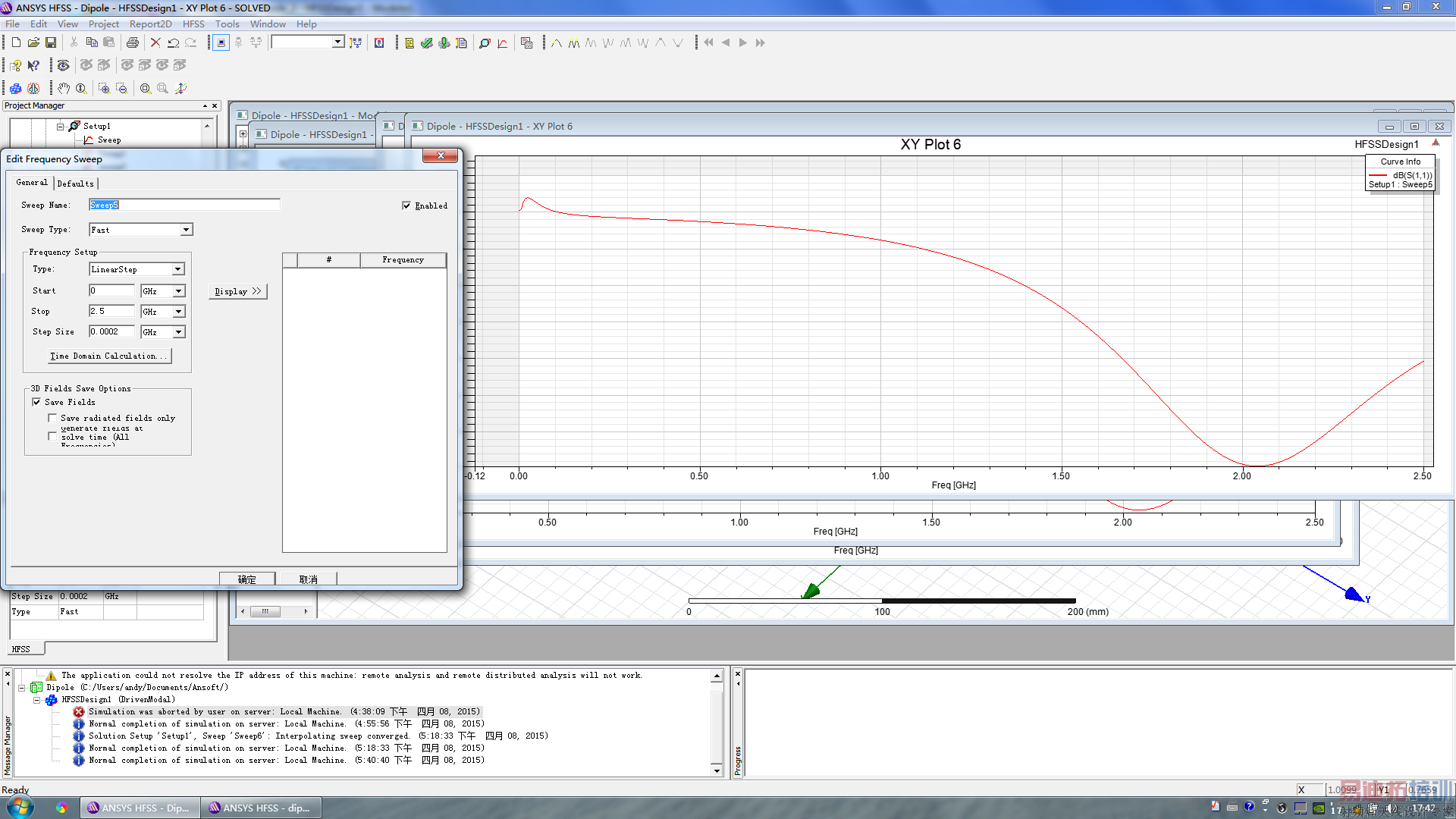
Task: Select the Pan hand tool
Action: 64,89
